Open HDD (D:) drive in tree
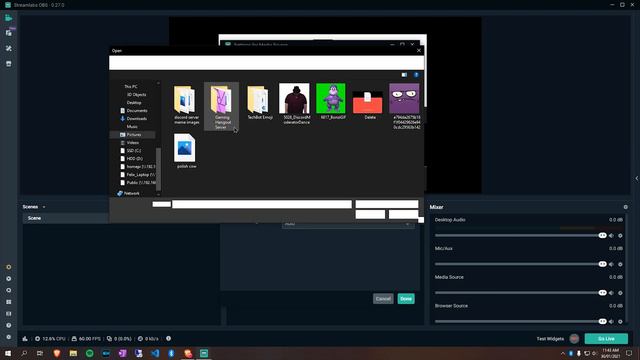The height and width of the screenshot is (360, 640). pyautogui.click(x=131, y=159)
